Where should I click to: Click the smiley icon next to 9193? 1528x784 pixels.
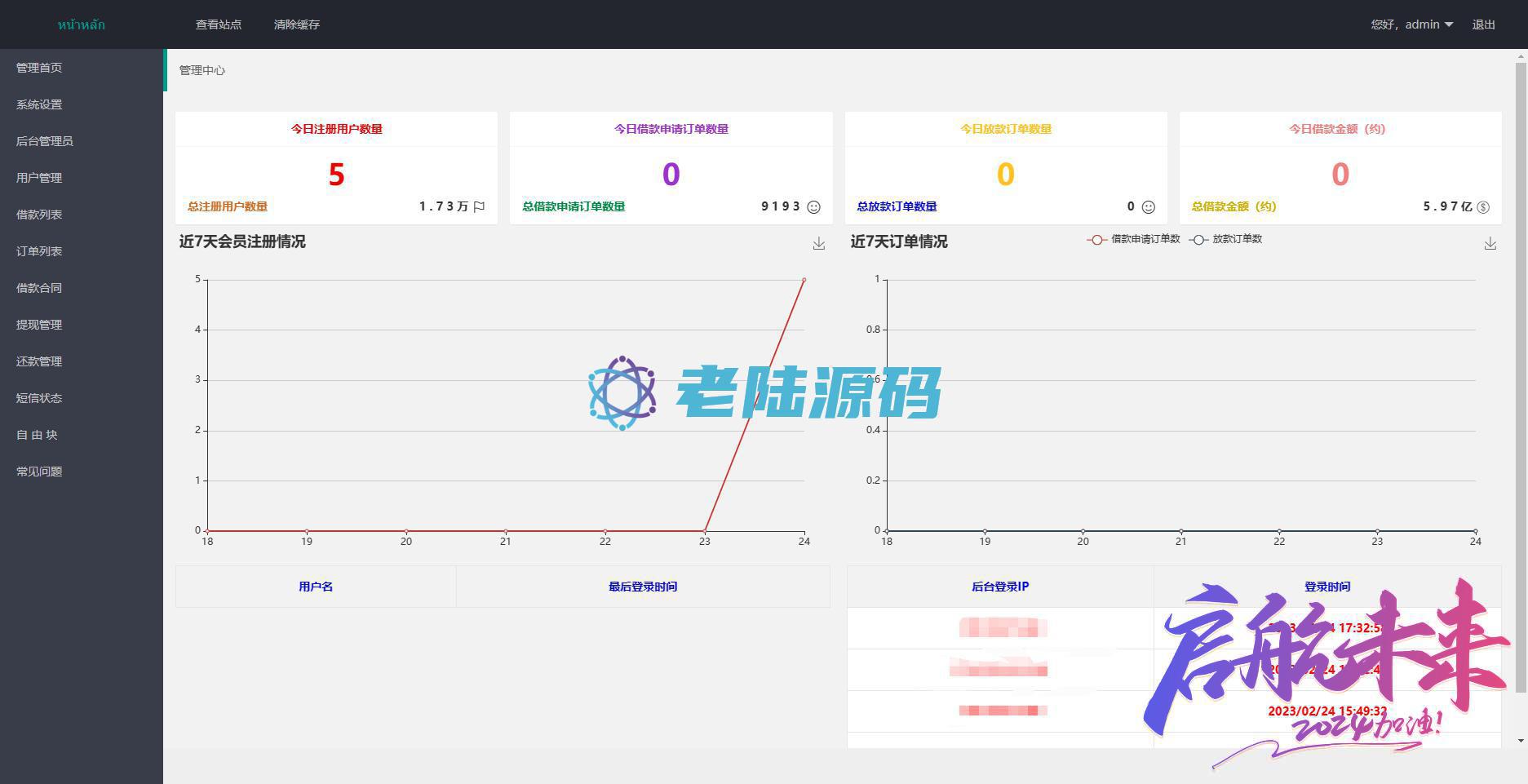tap(813, 207)
